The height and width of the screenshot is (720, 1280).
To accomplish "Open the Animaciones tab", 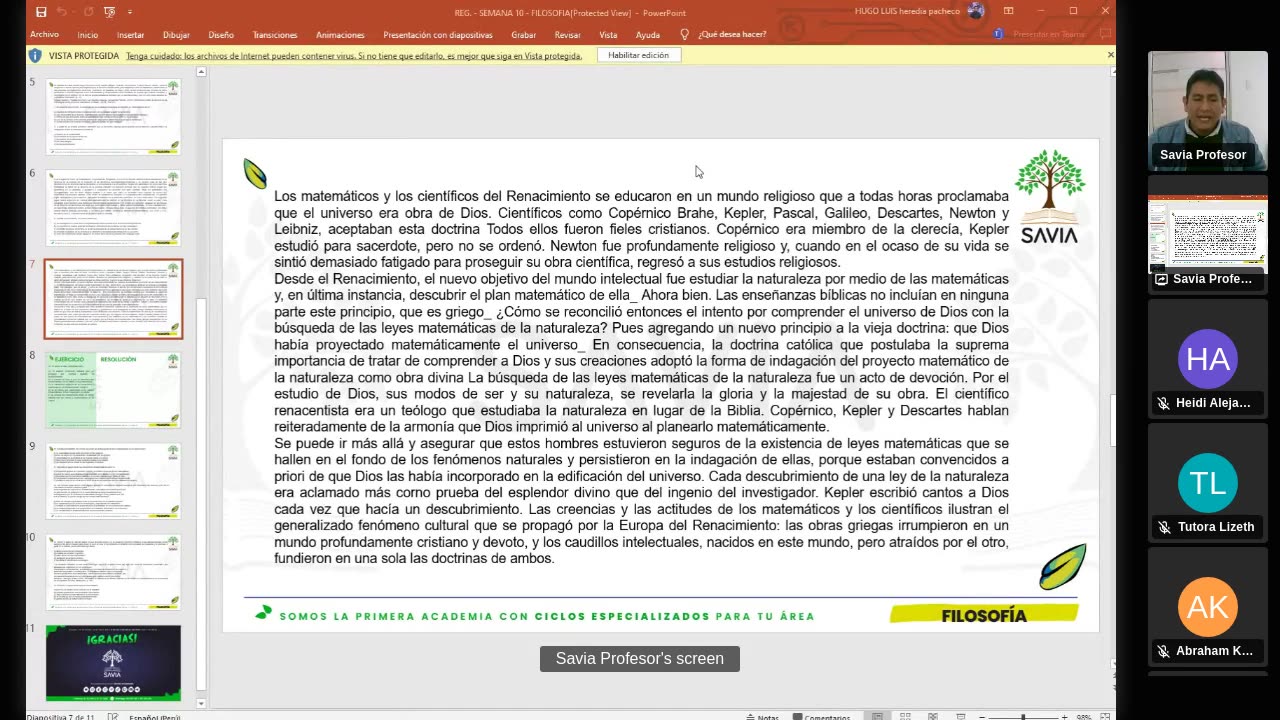I will coord(340,35).
